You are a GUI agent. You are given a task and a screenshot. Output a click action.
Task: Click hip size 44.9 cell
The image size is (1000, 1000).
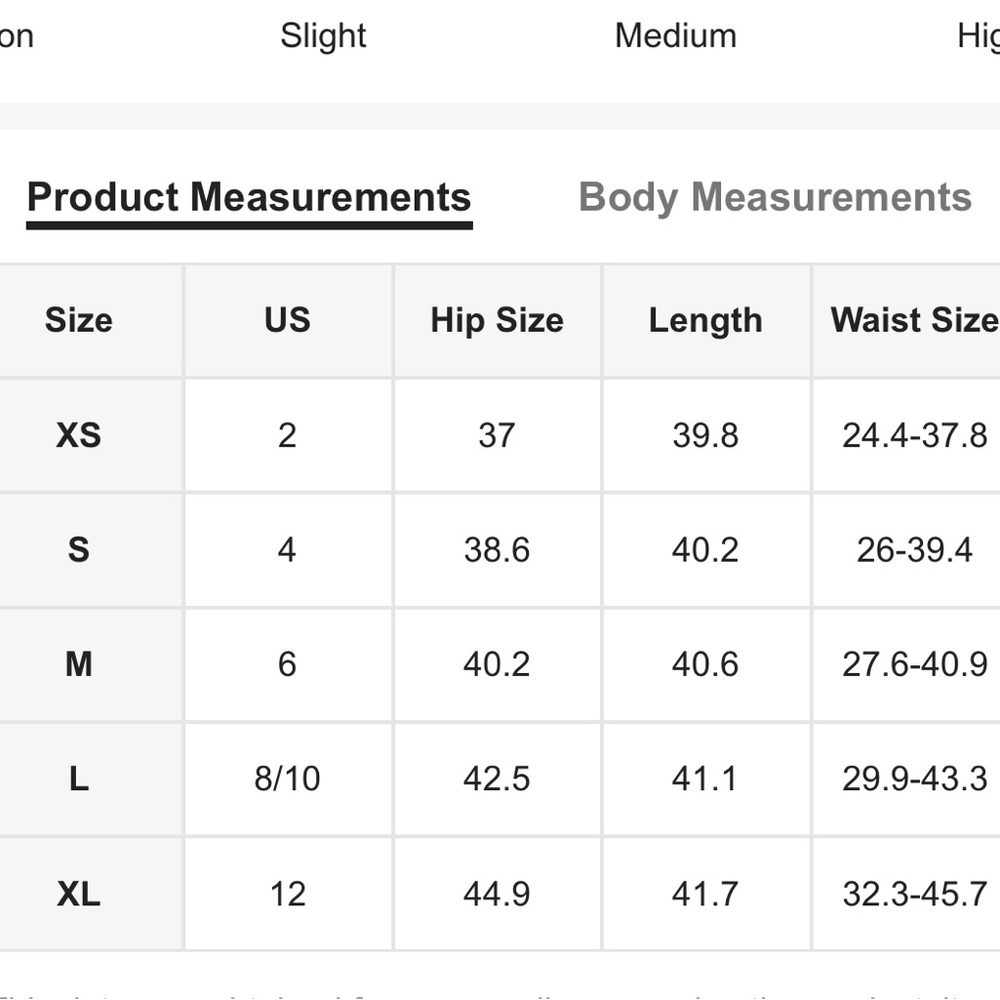click(x=497, y=893)
